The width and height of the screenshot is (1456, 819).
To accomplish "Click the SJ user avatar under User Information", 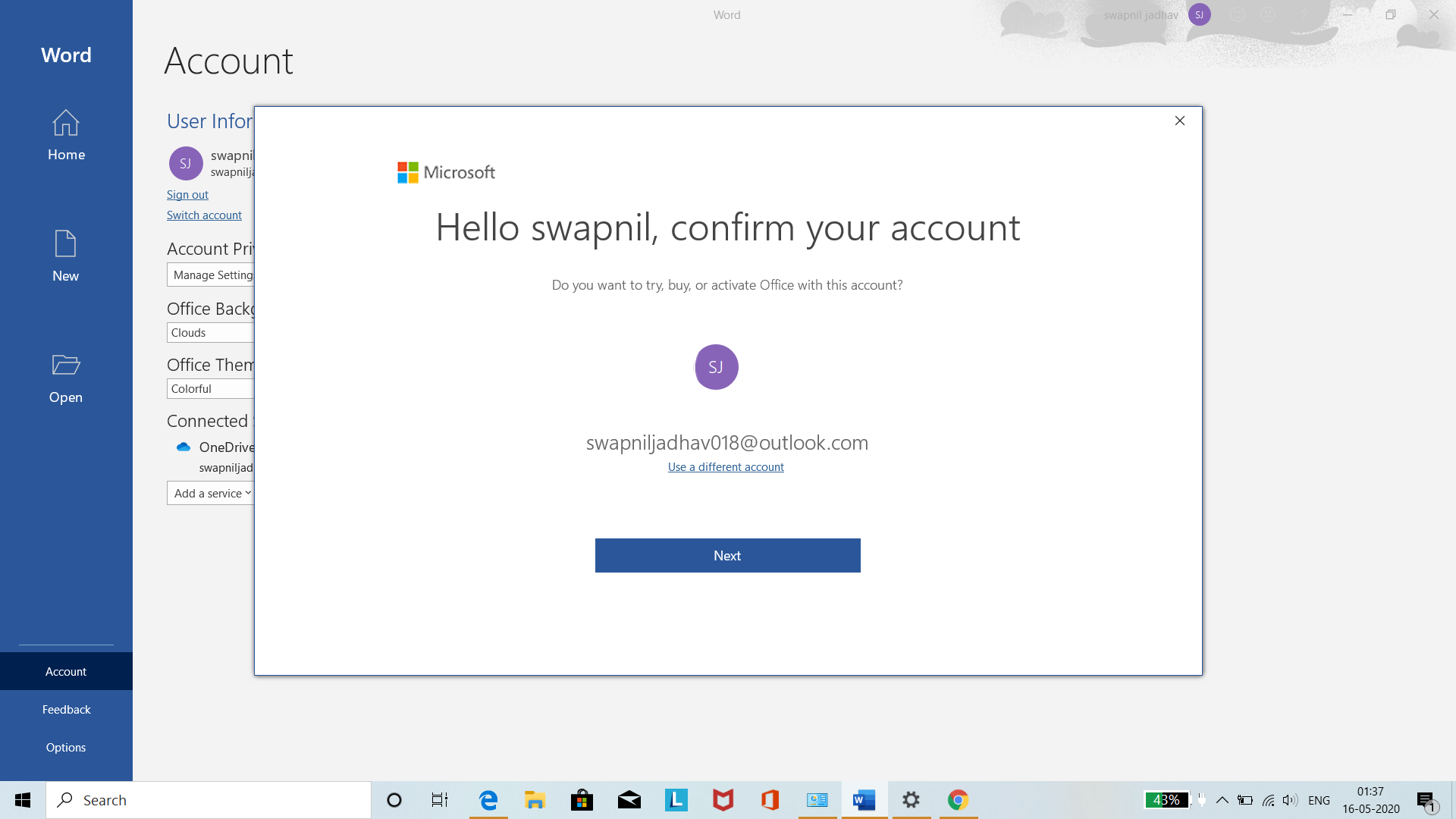I will coord(186,163).
